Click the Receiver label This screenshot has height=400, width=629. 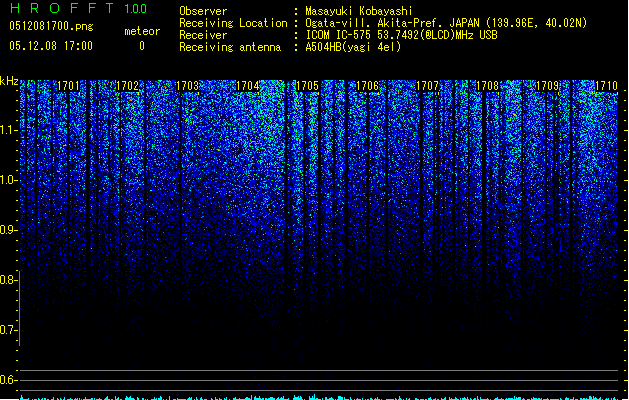203,35
